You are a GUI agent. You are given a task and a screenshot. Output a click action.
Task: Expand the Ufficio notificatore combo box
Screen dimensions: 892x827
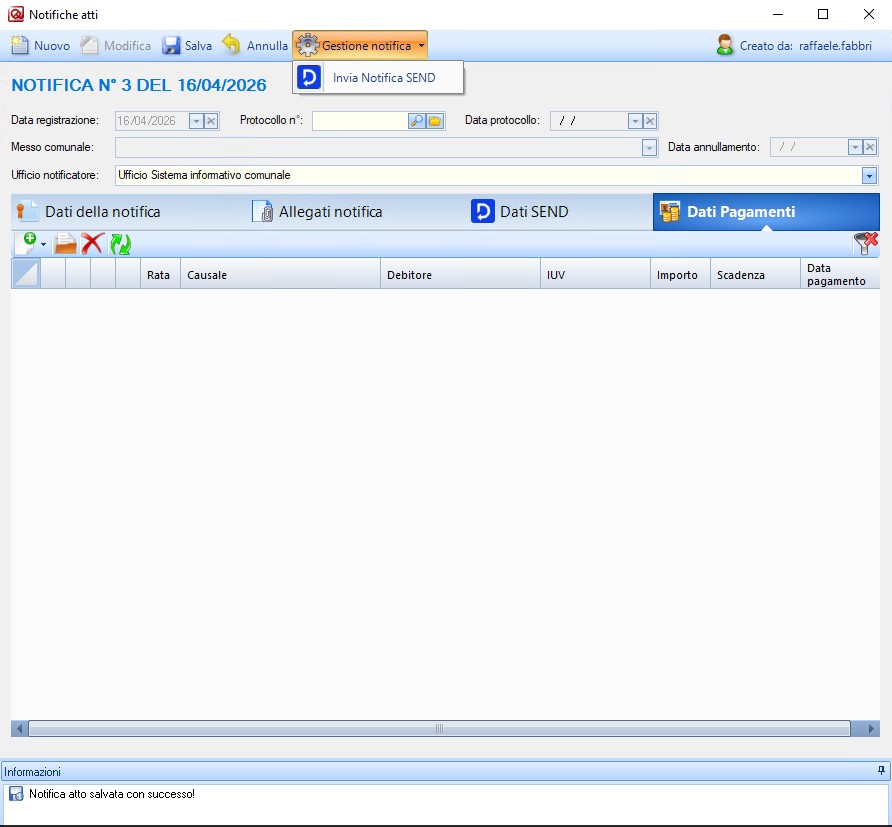coord(869,175)
